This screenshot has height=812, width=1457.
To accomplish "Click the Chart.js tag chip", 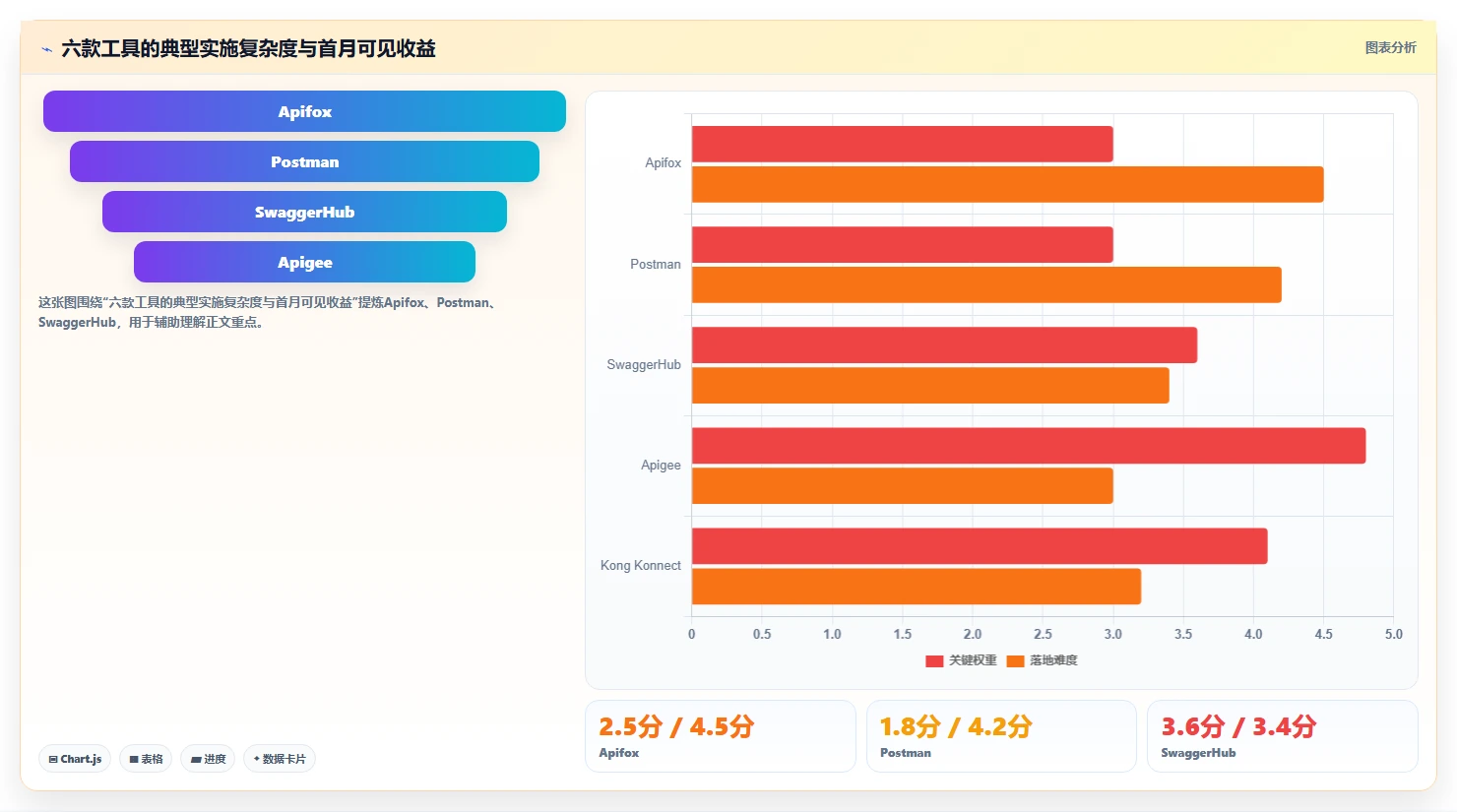I will point(75,759).
